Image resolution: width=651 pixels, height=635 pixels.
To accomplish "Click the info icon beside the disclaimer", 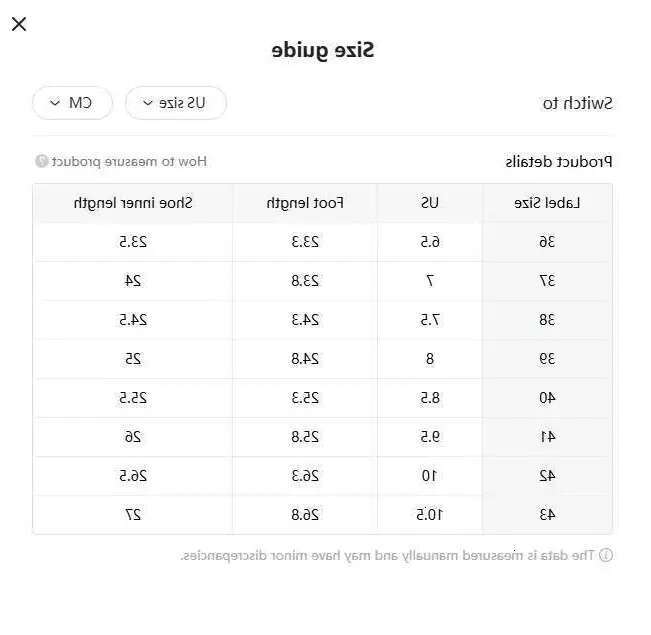I will click(606, 555).
